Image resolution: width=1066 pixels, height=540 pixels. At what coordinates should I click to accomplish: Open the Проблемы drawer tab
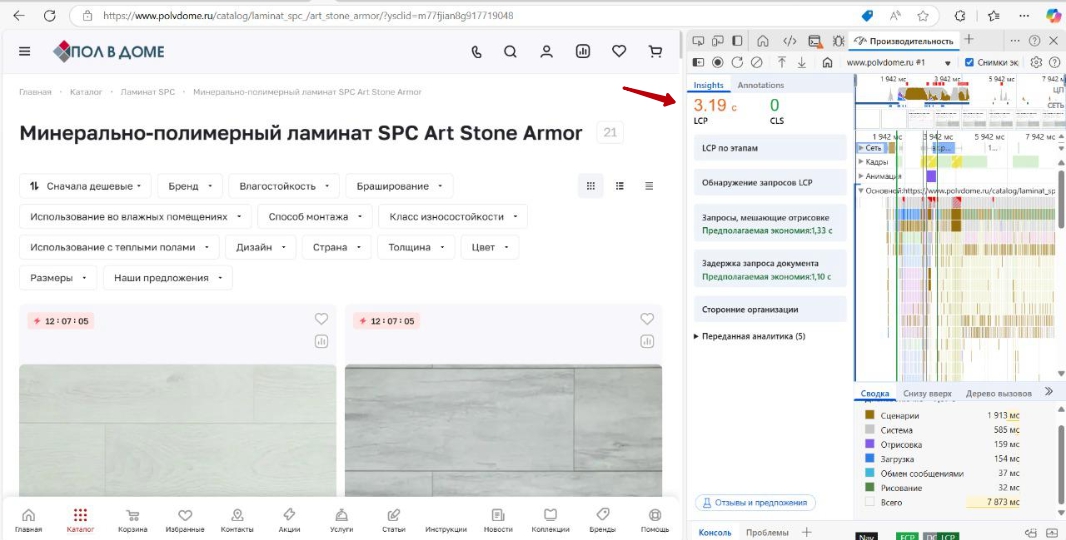[x=767, y=533]
